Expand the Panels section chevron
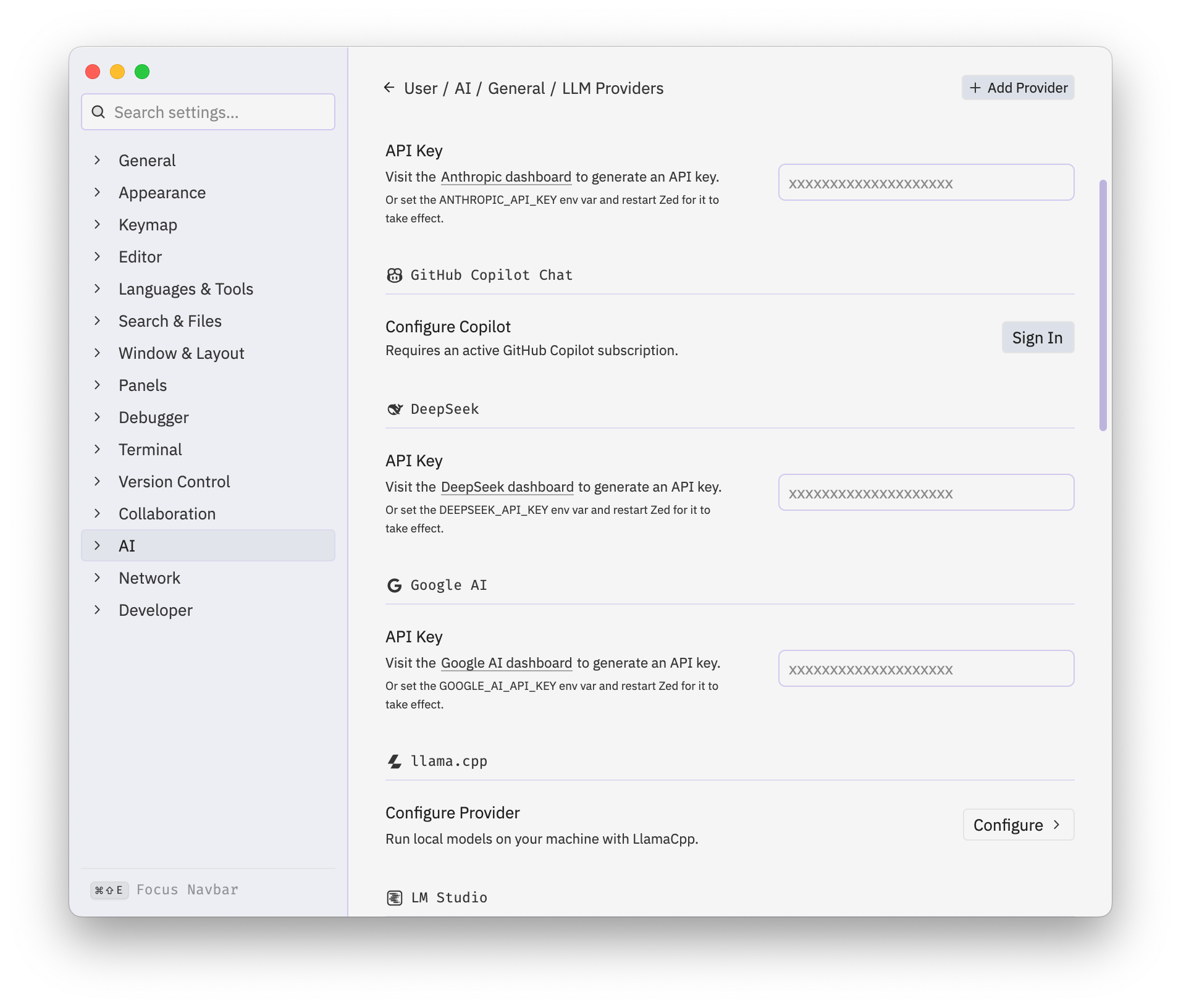1181x1008 pixels. pos(97,385)
